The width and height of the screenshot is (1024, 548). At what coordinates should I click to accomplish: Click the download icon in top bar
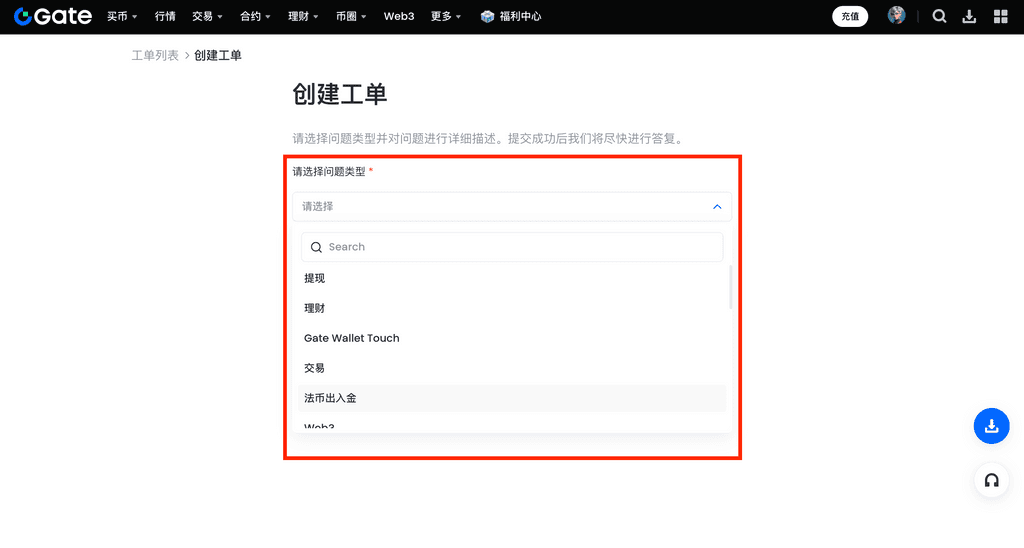click(x=969, y=16)
